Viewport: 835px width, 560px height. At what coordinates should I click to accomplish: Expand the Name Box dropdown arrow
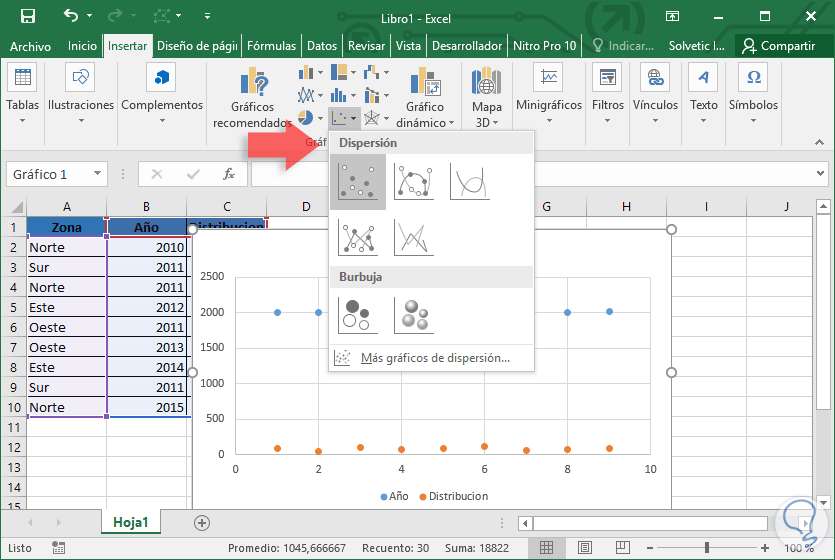(x=97, y=174)
